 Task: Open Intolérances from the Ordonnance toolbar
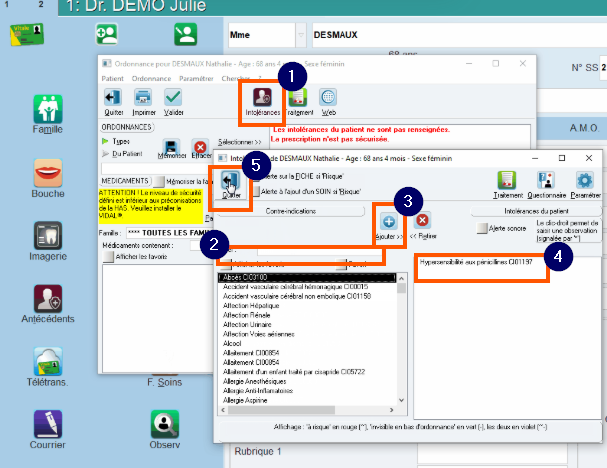[262, 102]
